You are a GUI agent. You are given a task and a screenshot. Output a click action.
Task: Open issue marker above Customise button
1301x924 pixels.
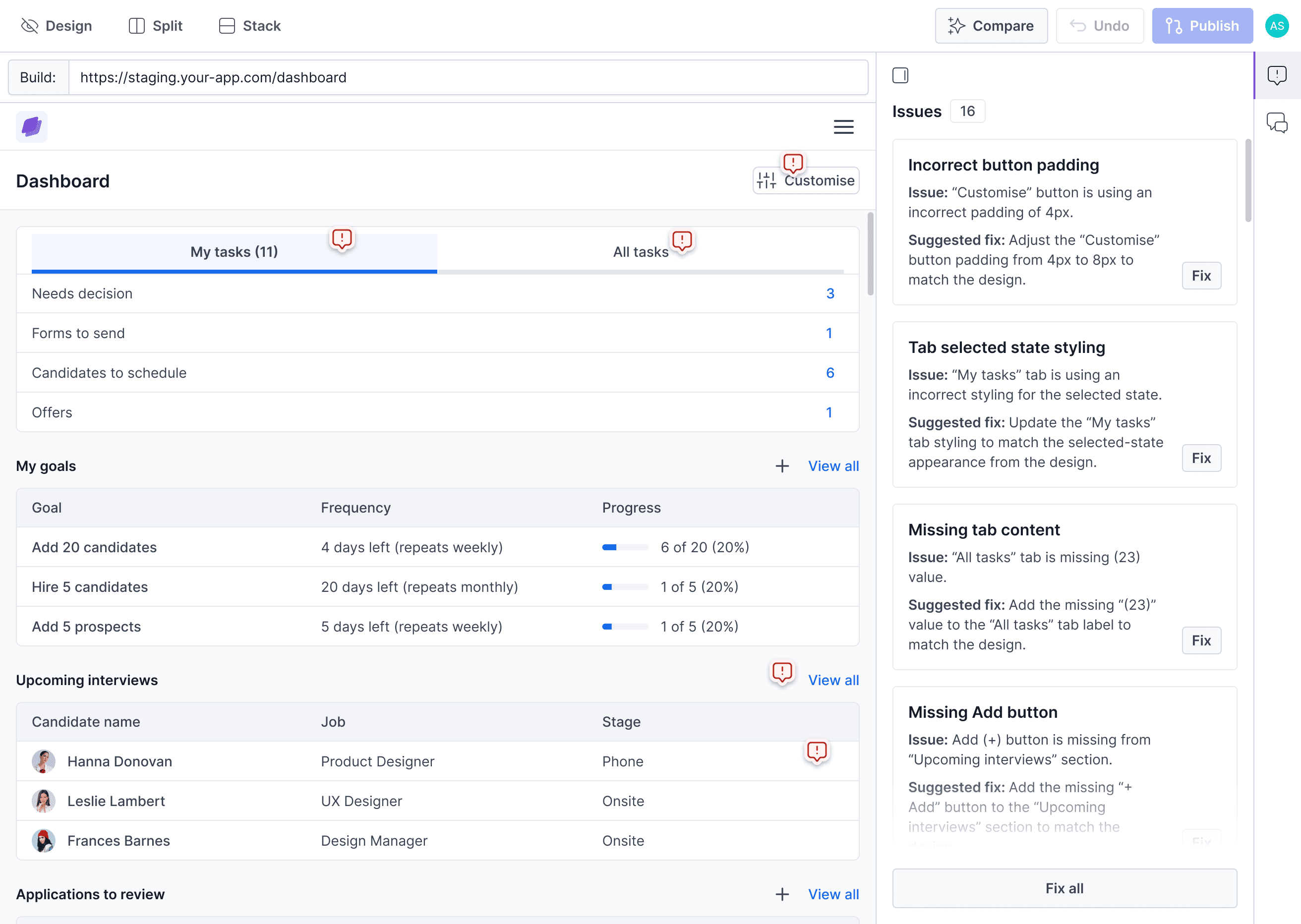point(793,163)
